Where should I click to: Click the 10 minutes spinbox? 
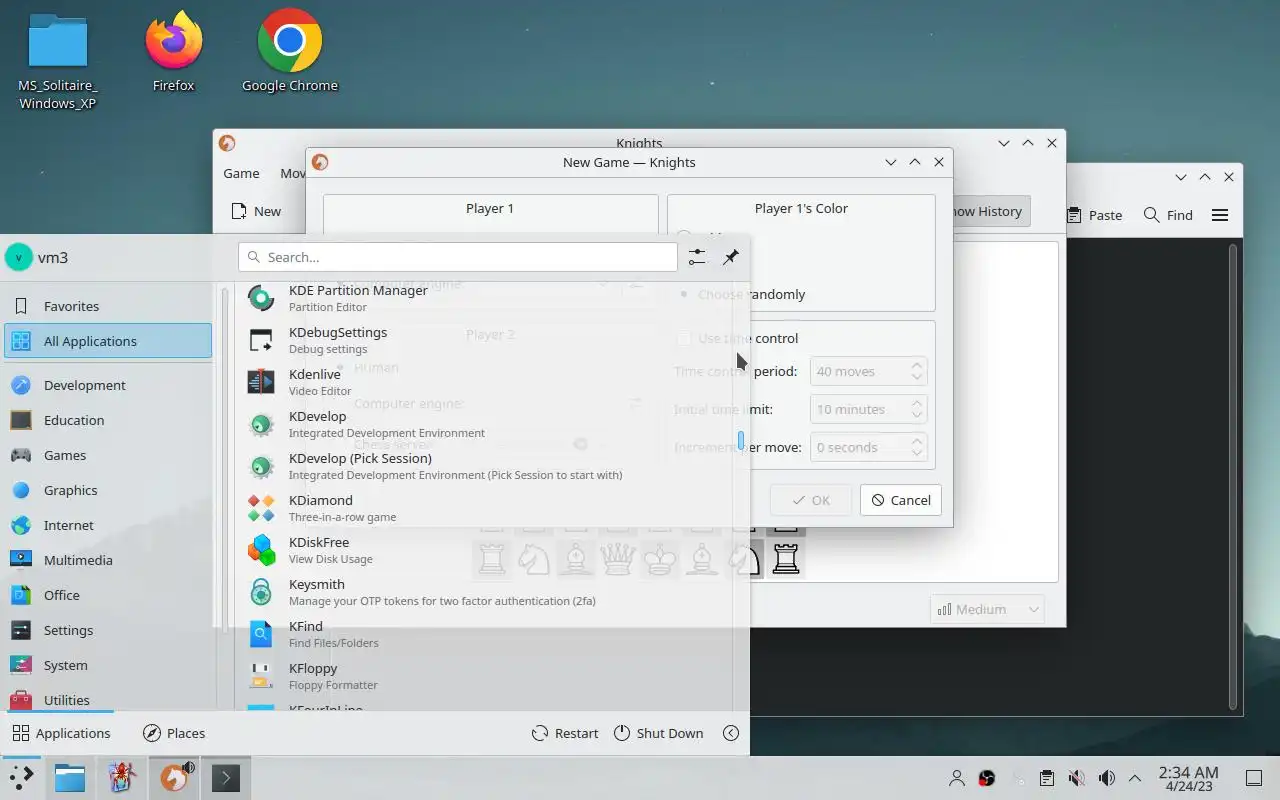[x=868, y=409]
